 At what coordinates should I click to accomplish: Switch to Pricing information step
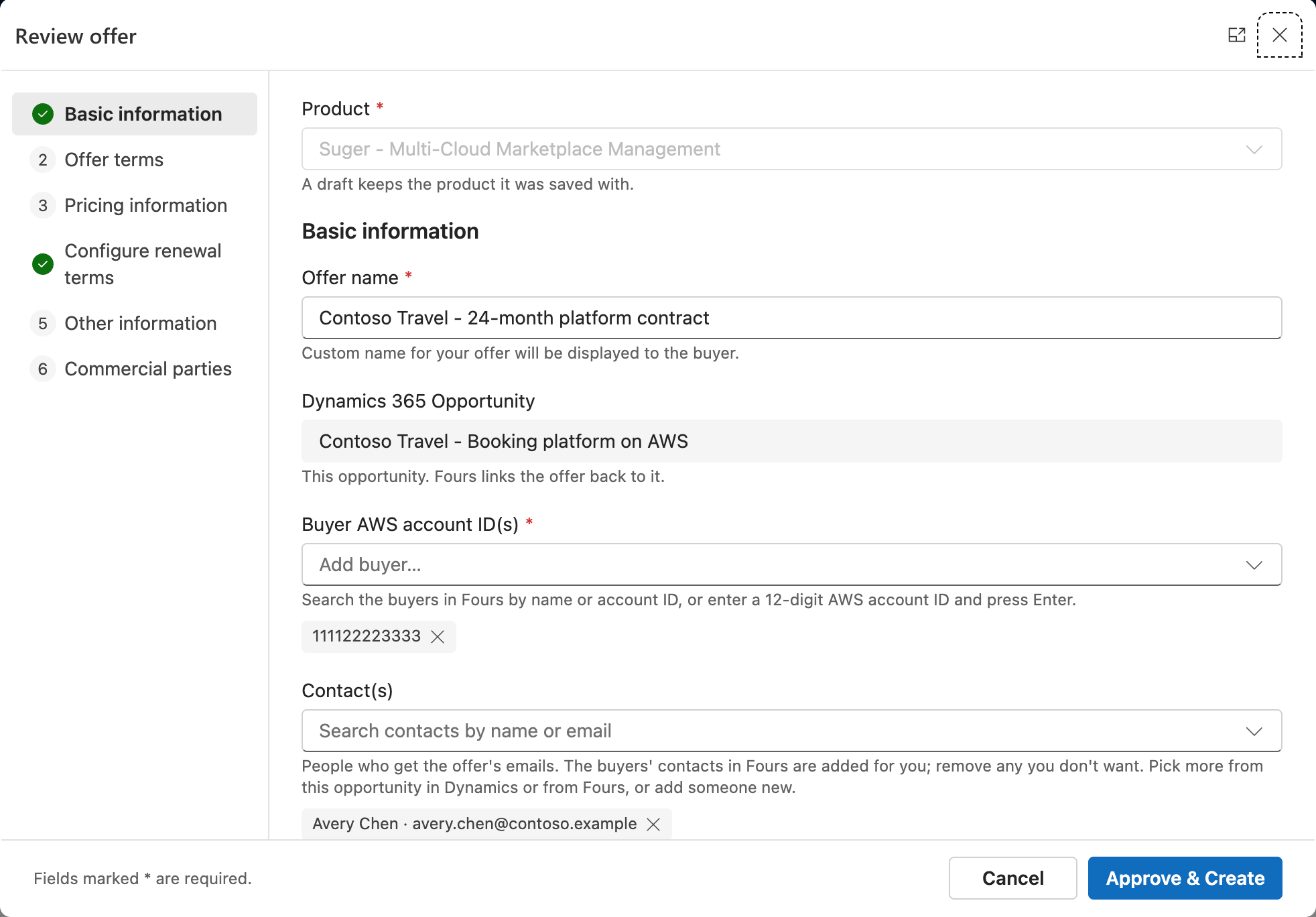point(134,206)
